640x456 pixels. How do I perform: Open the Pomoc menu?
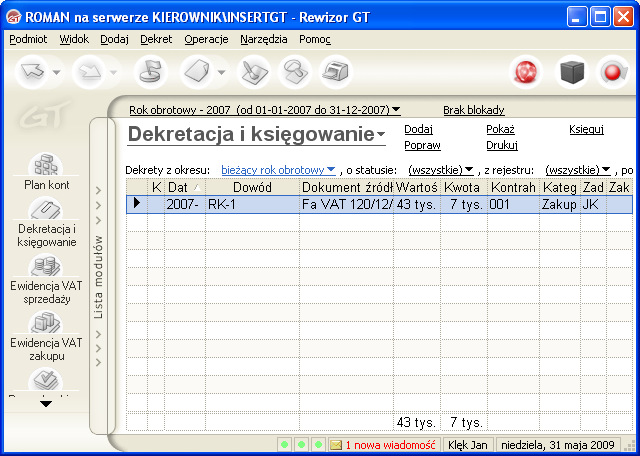[315, 40]
